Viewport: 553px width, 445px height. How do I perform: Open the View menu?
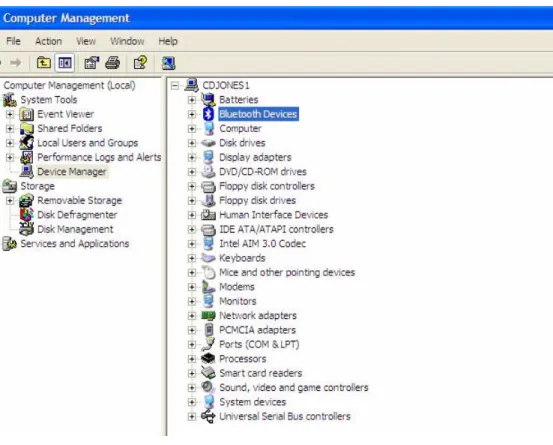click(86, 41)
